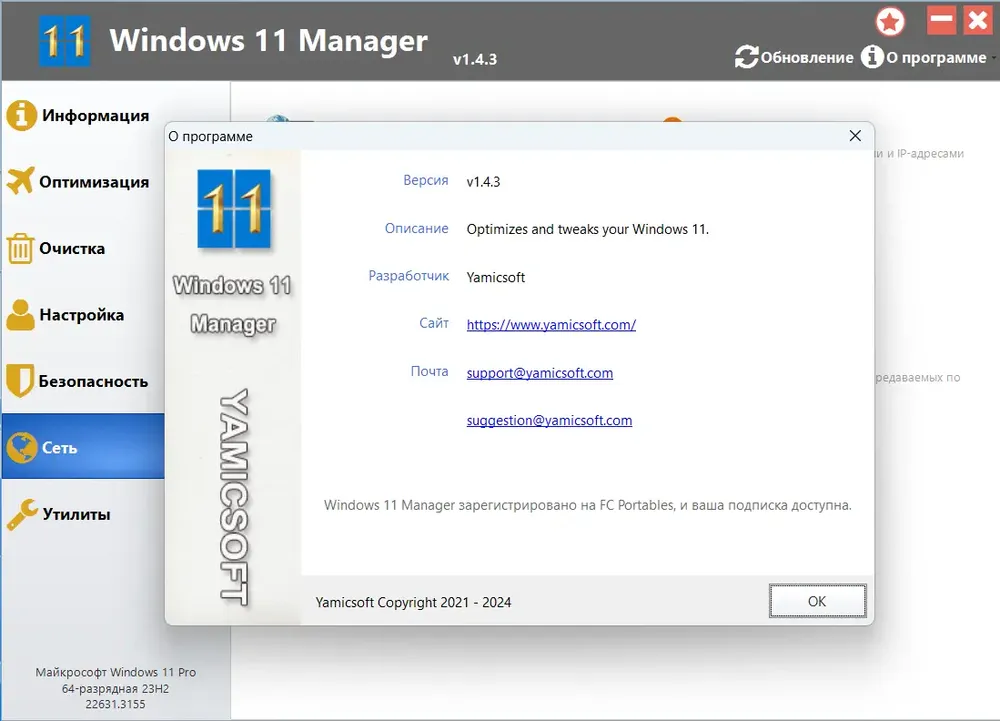Minimize the Windows 11 Manager window
This screenshot has width=1000, height=721.
pyautogui.click(x=941, y=20)
